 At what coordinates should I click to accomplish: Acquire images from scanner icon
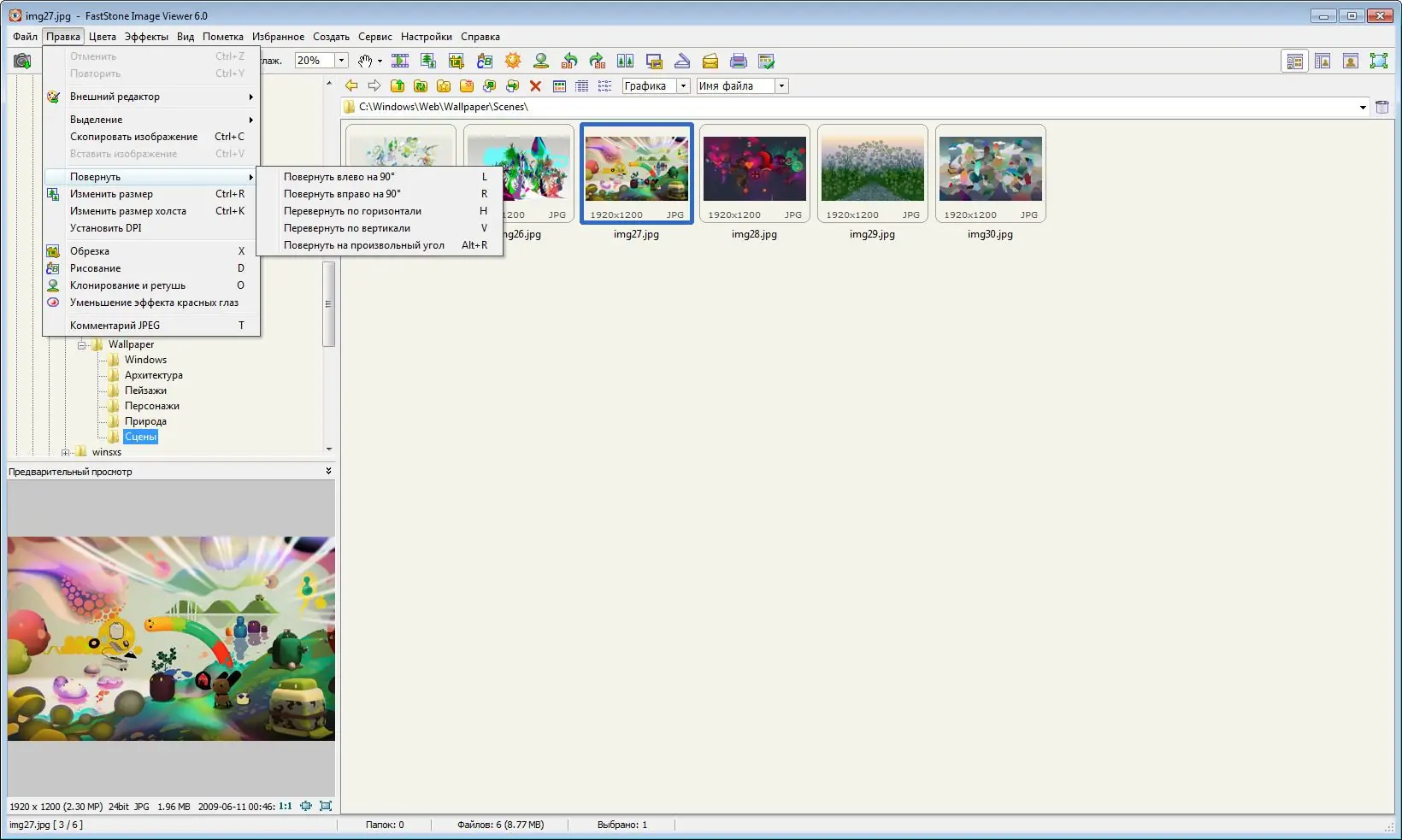pos(682,61)
